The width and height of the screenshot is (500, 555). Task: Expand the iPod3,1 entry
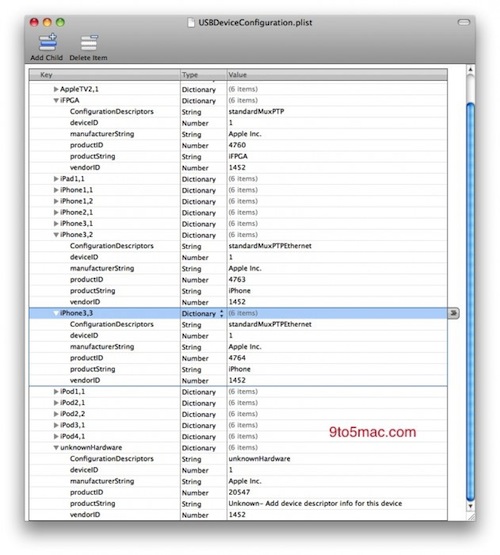coord(56,425)
